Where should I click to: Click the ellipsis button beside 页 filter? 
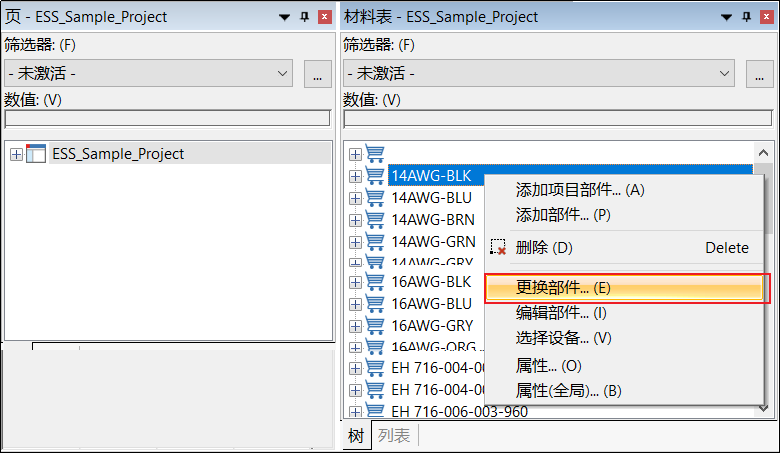tap(317, 74)
